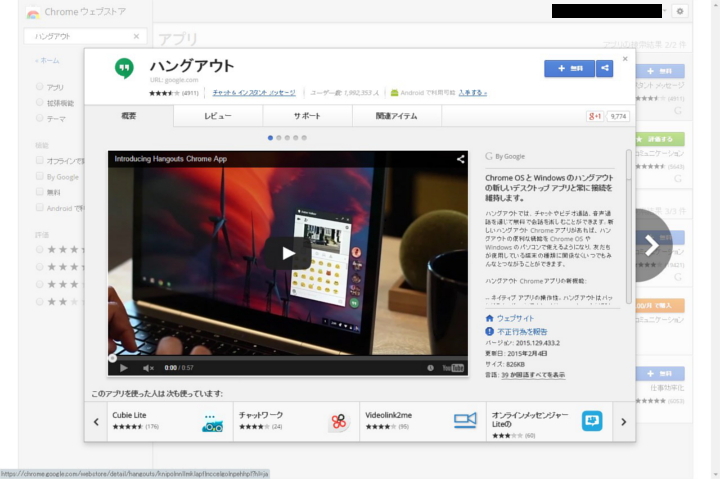
Task: Click the video share icon in the player
Action: 460,159
